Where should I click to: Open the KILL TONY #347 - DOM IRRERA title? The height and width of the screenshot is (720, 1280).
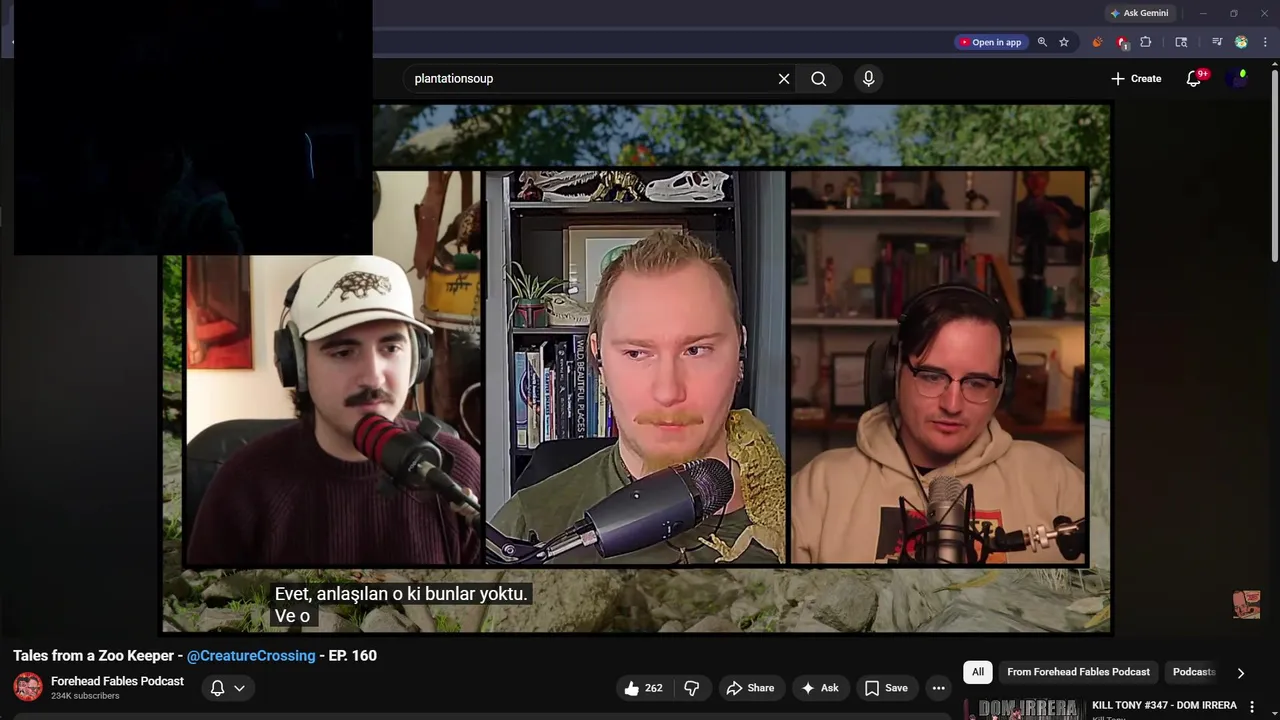pos(1164,706)
